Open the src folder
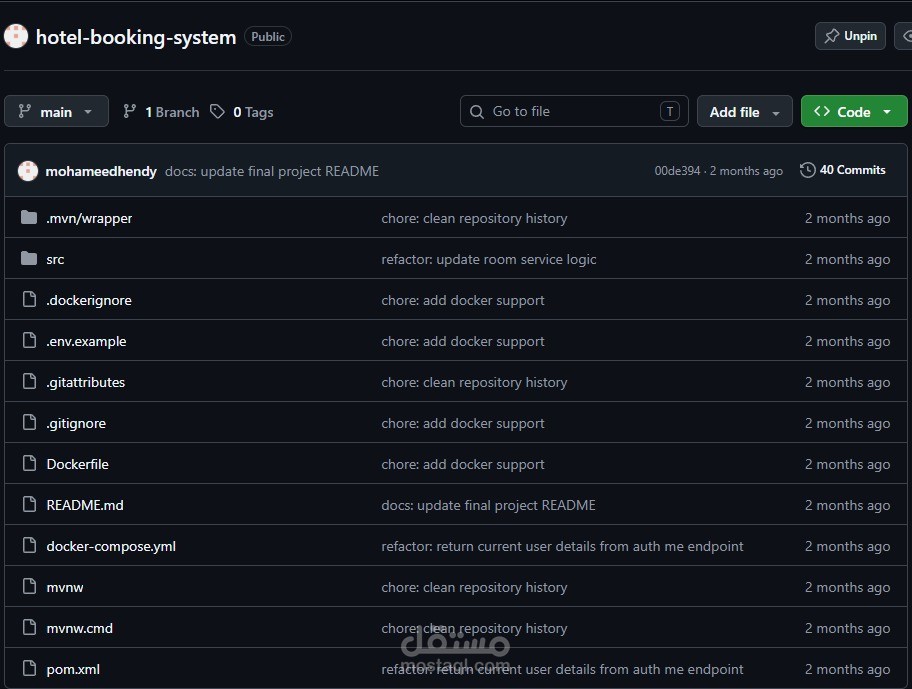The image size is (912, 689). (55, 259)
